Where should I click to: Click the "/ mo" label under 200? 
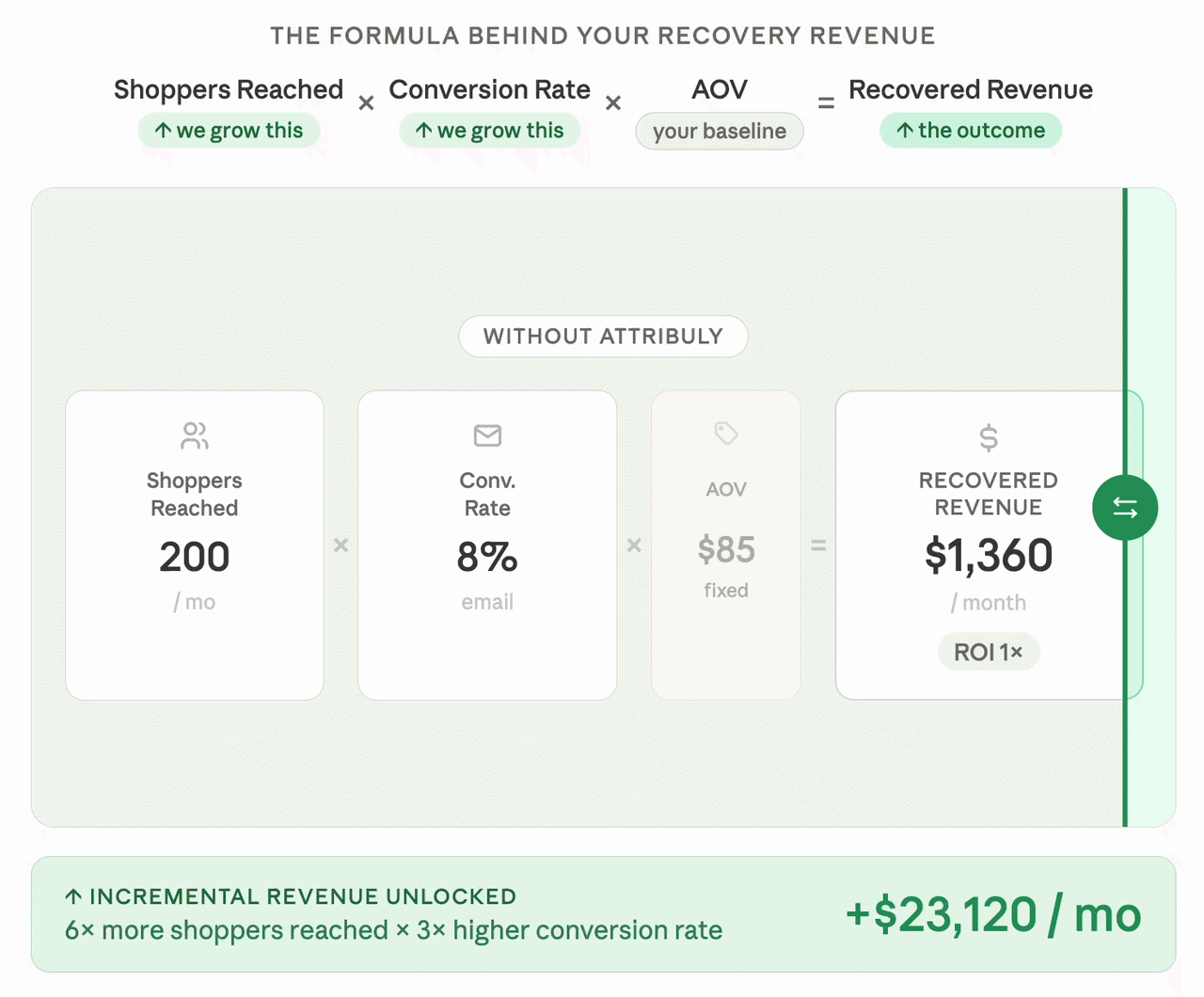coord(195,602)
